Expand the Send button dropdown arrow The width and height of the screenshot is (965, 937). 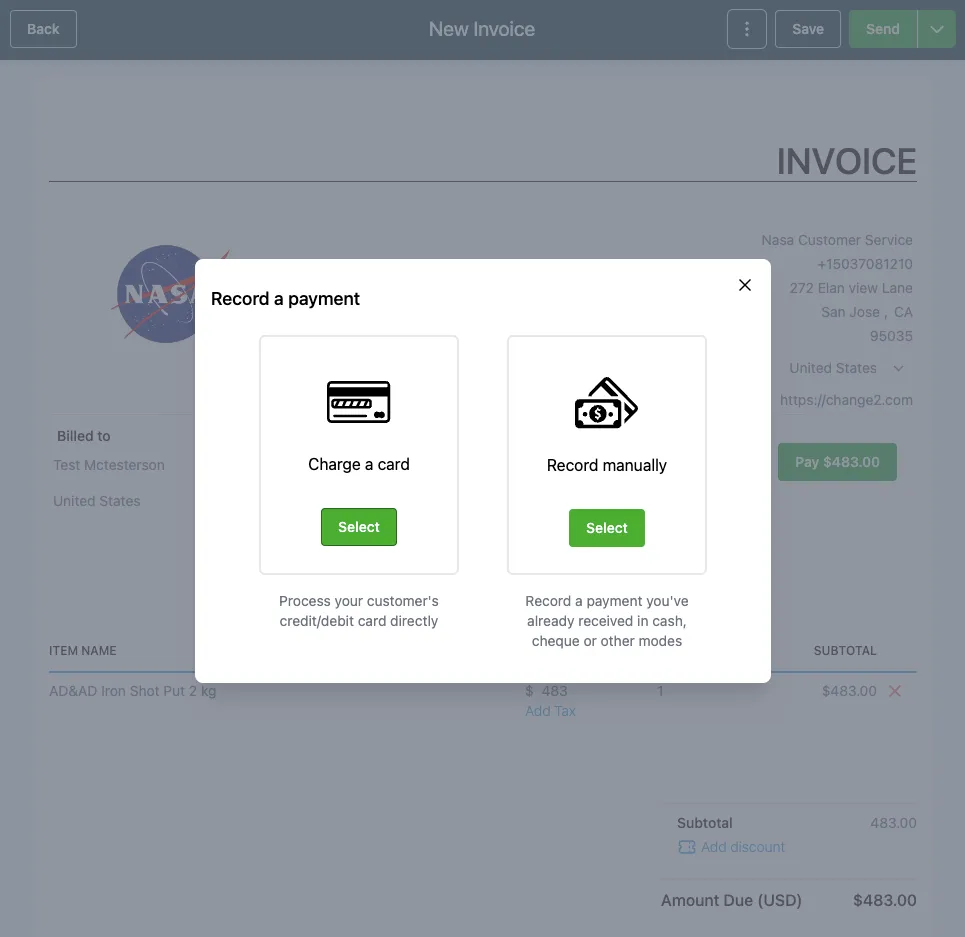(x=937, y=29)
